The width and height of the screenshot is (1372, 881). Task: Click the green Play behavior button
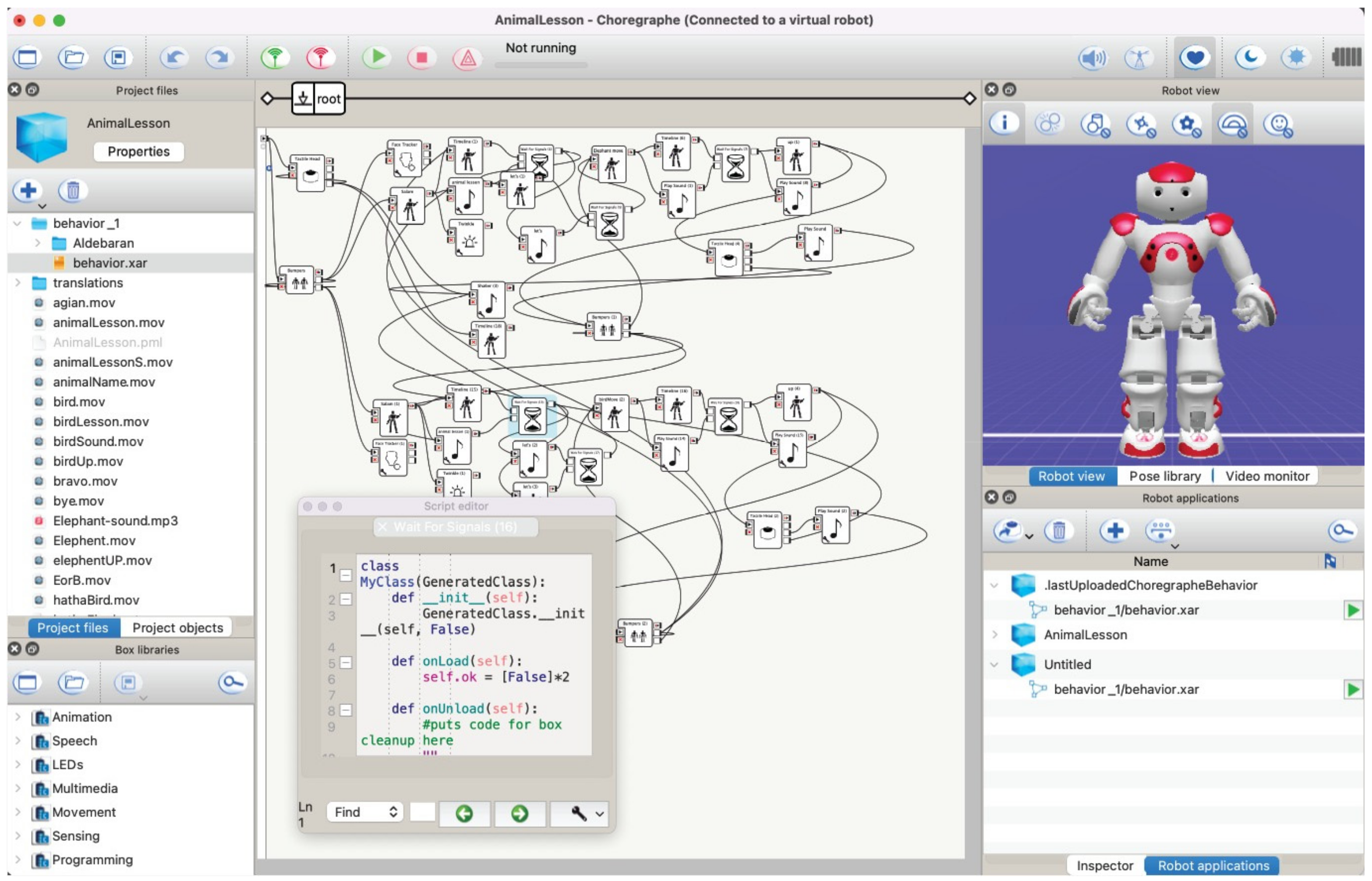[x=377, y=57]
